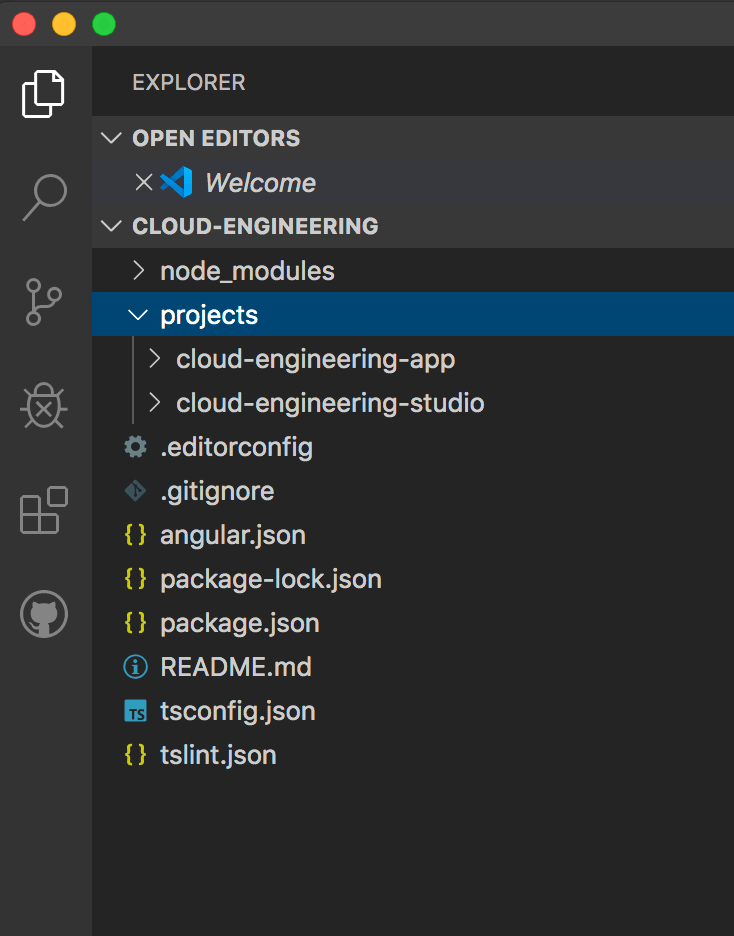This screenshot has width=734, height=936.
Task: Open the .editorconfig file
Action: (x=236, y=447)
